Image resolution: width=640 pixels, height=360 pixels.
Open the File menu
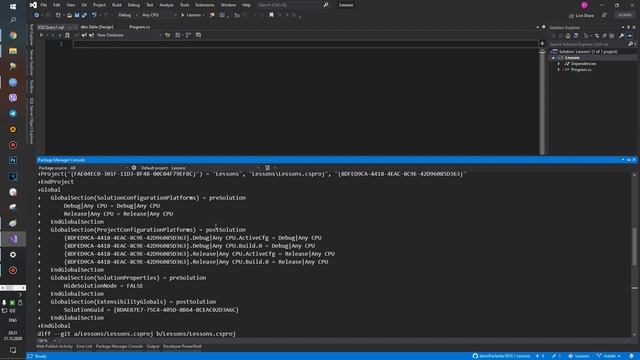(x=43, y=5)
